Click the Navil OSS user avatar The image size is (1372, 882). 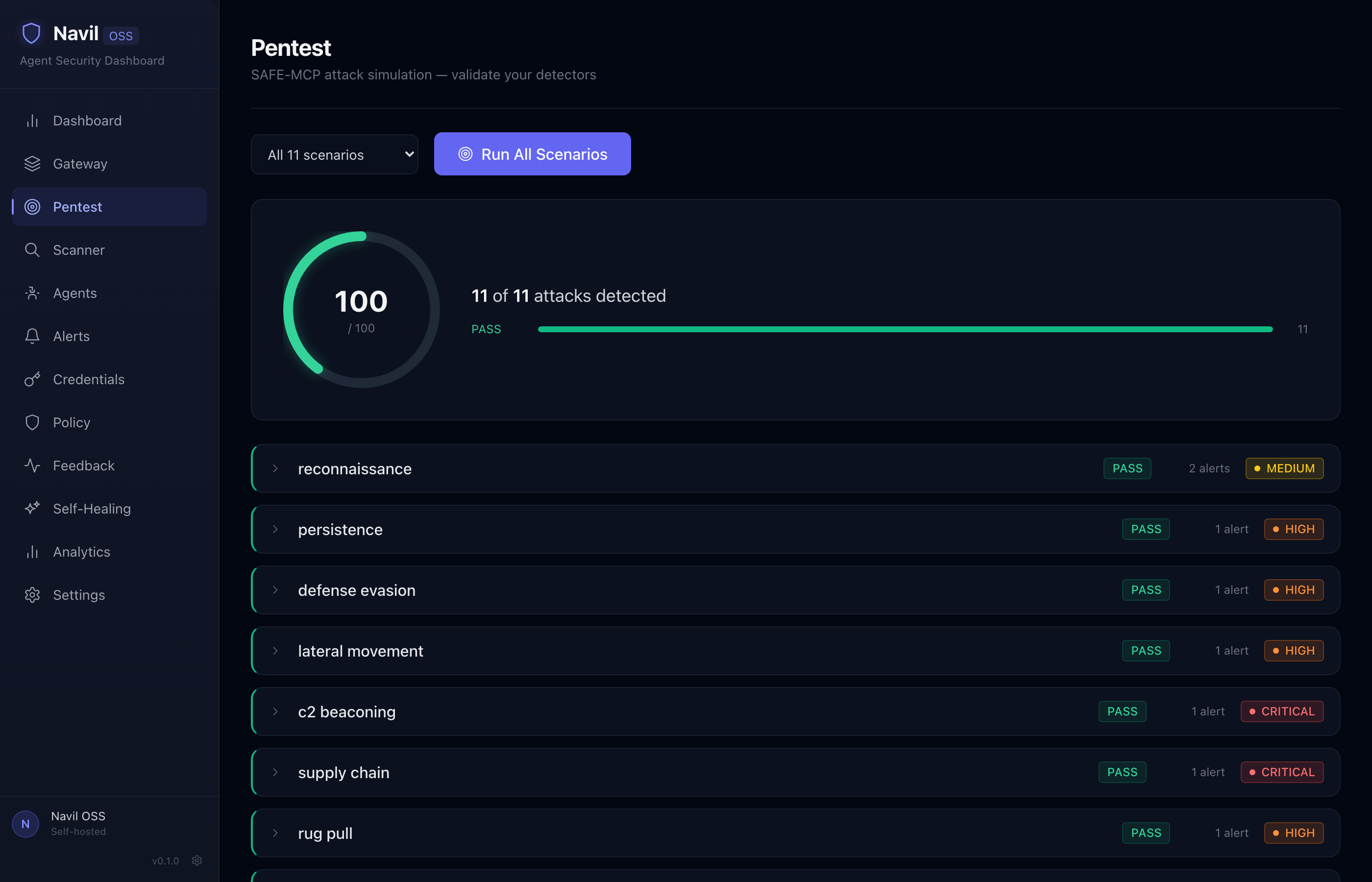click(x=25, y=824)
